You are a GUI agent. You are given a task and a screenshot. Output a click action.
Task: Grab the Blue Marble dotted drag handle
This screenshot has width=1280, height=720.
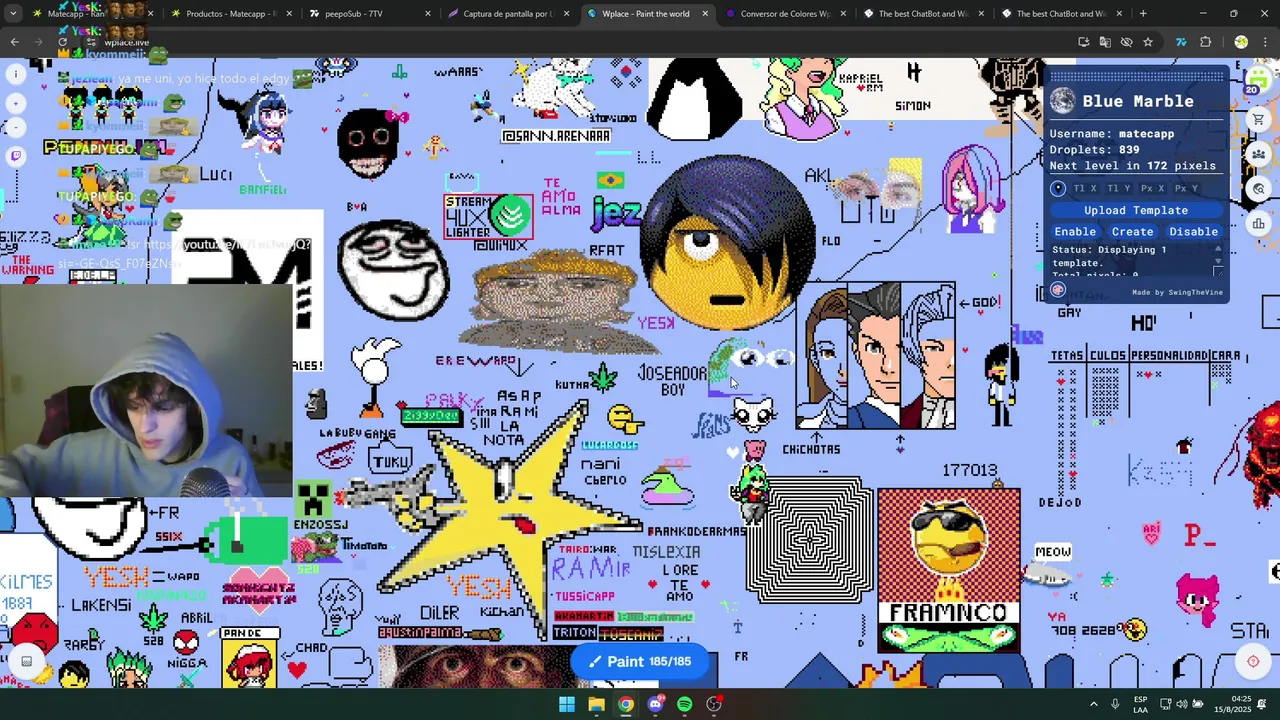click(1136, 76)
